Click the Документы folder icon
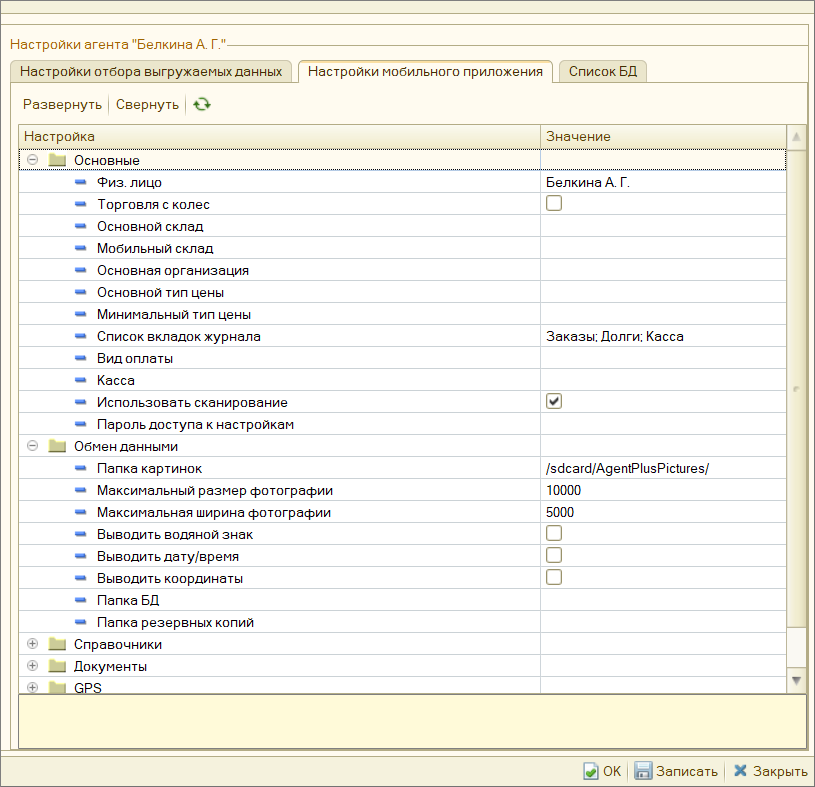 (x=57, y=666)
